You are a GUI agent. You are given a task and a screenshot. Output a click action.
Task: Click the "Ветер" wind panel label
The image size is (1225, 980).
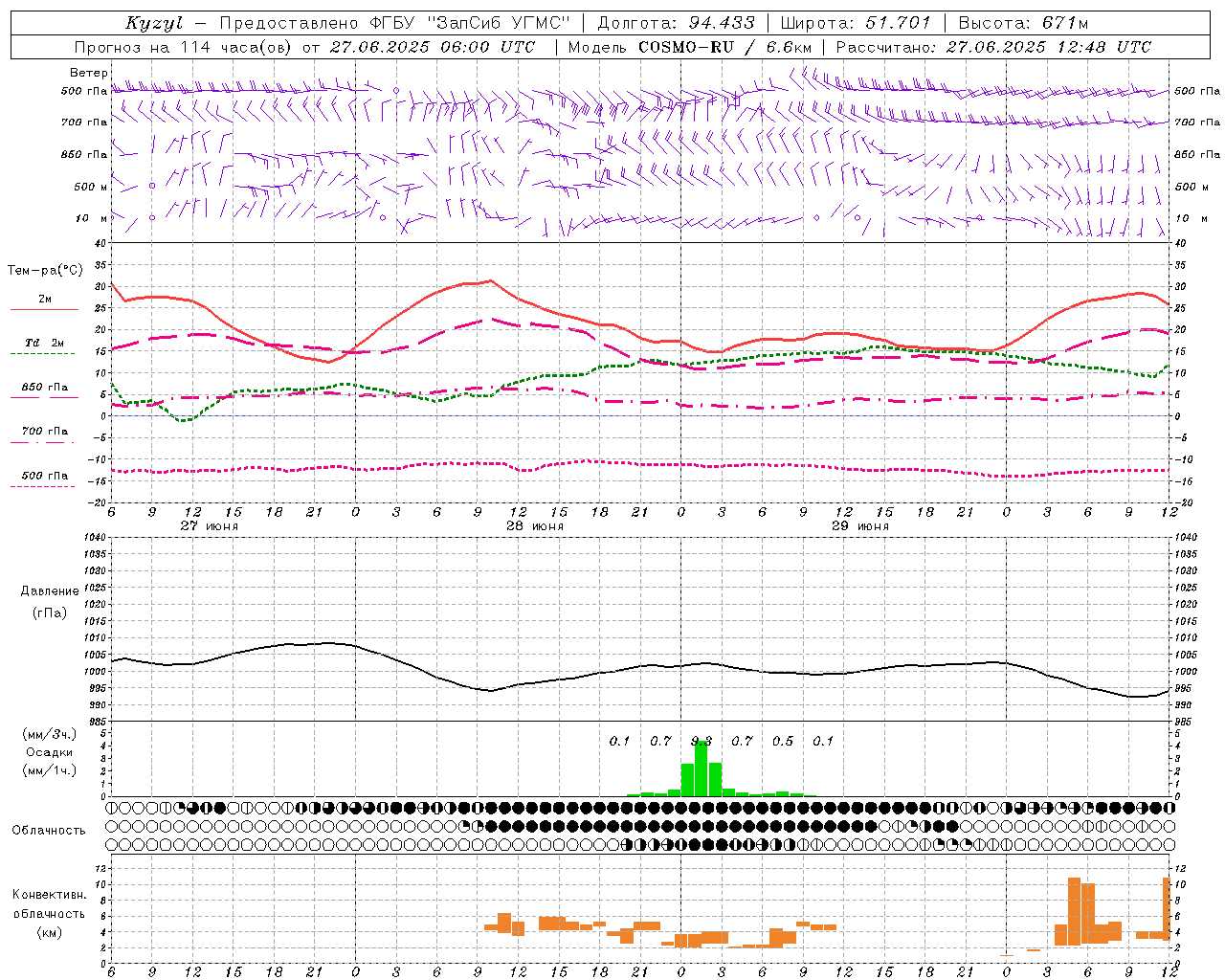(x=88, y=73)
